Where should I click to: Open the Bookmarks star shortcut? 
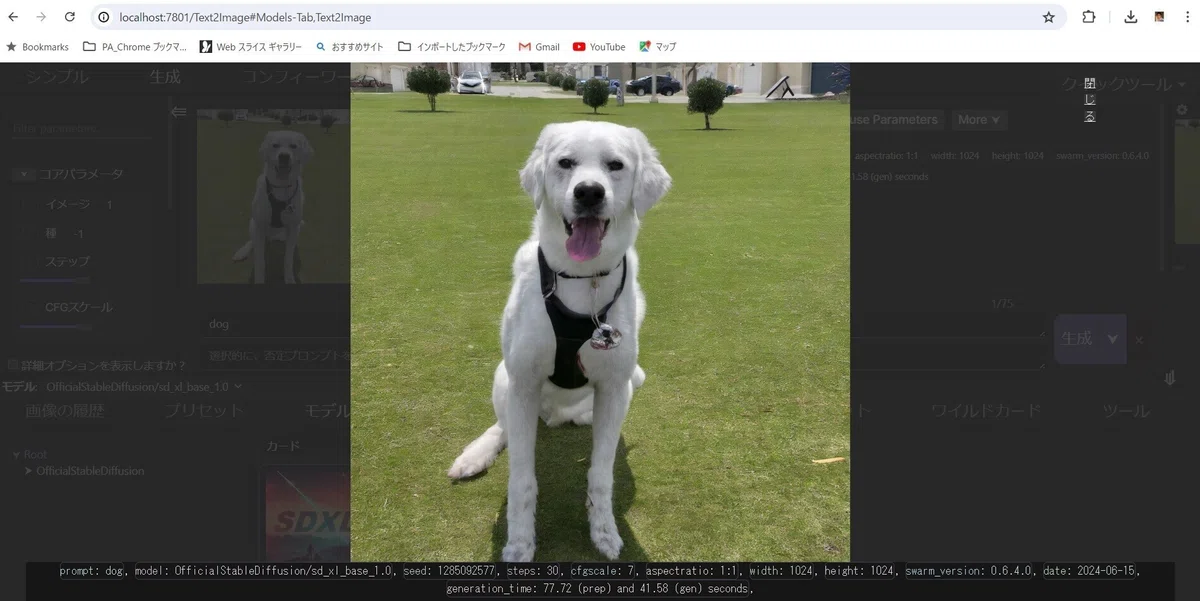[x=38, y=47]
